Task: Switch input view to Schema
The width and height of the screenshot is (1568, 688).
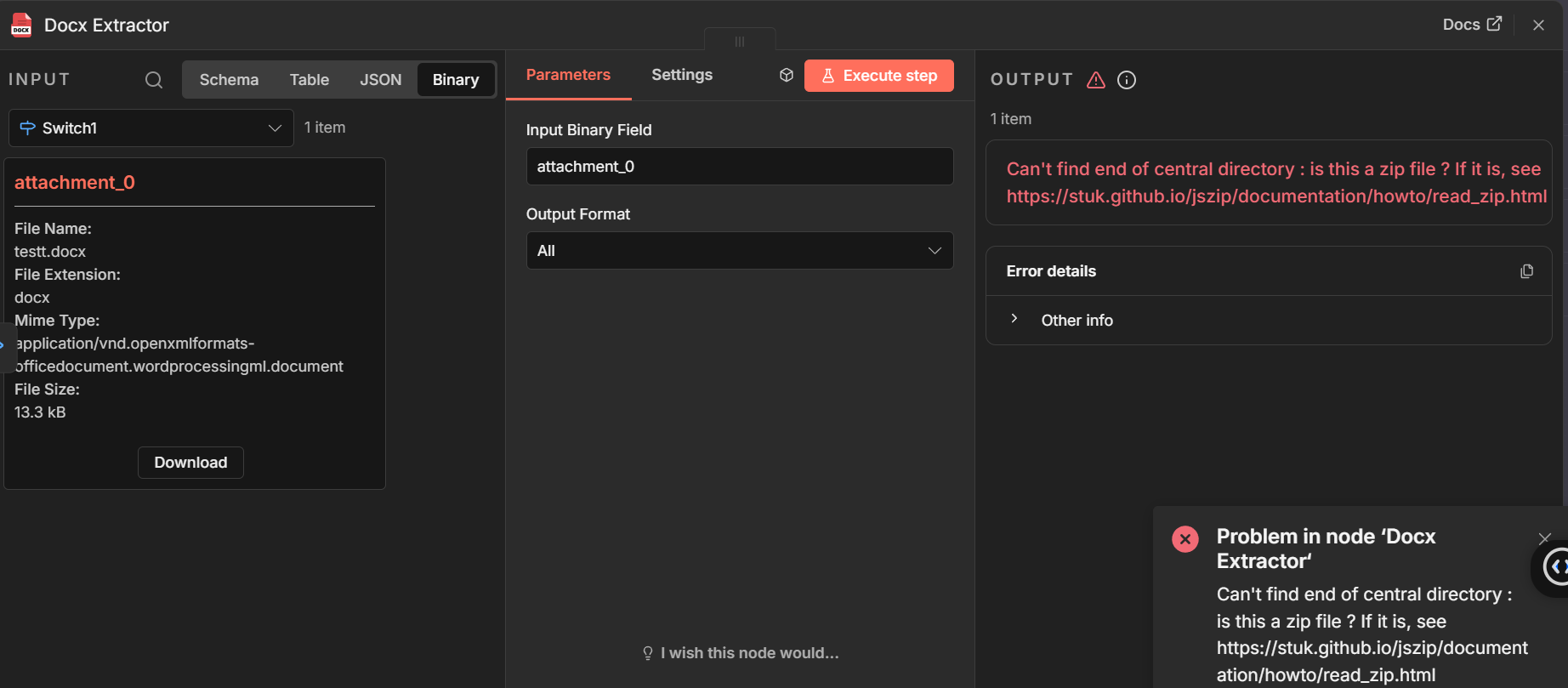Action: tap(229, 80)
